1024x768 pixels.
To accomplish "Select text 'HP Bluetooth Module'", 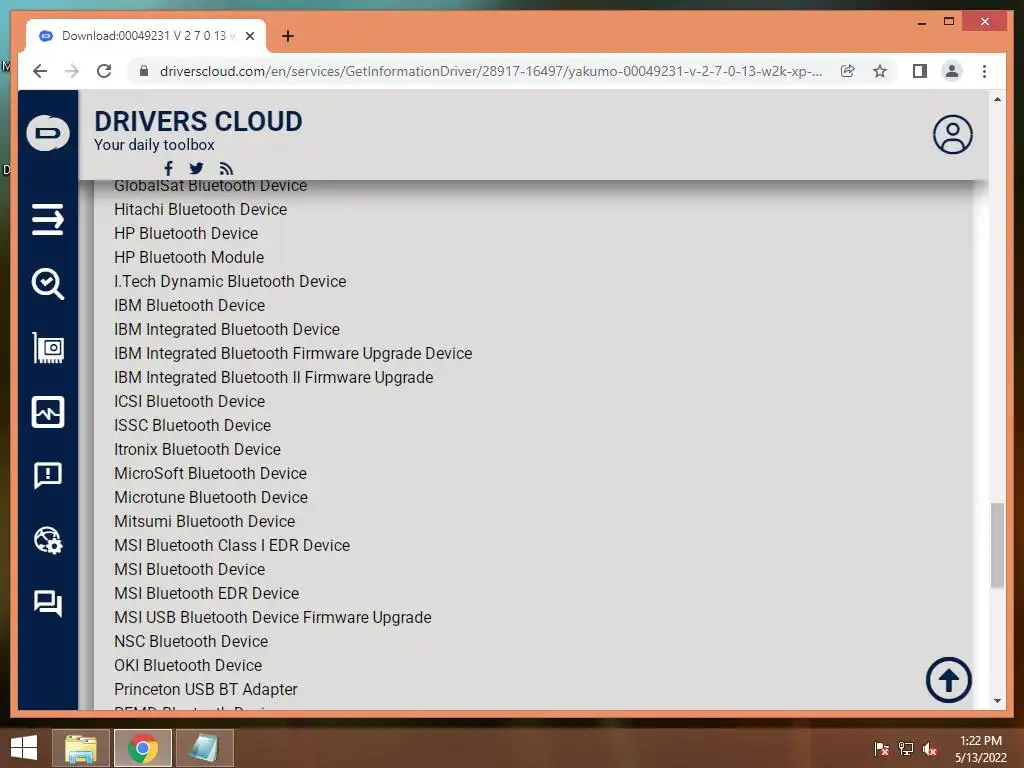I will pos(189,257).
